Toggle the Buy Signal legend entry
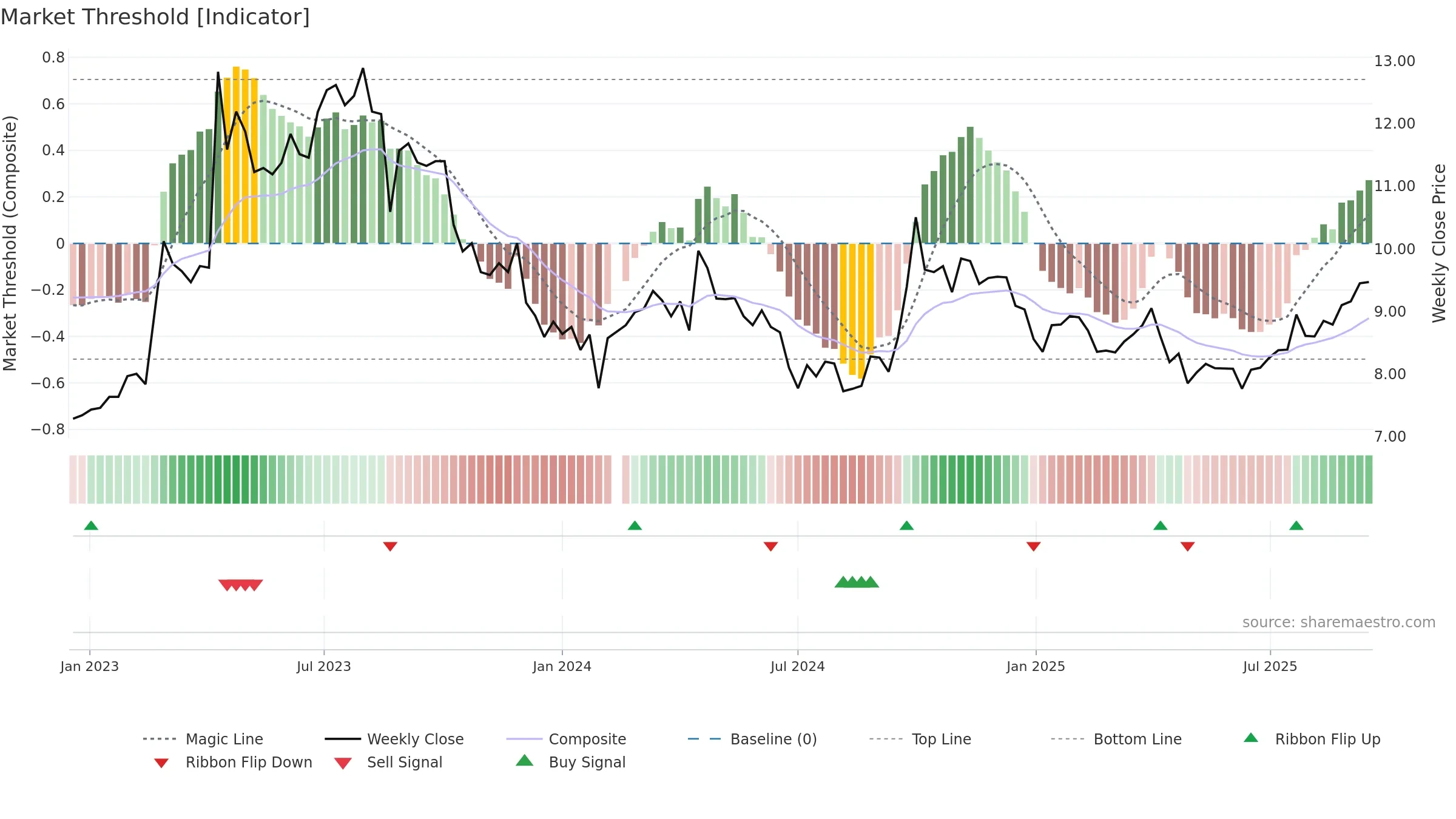Viewport: 1456px width, 819px height. [x=570, y=762]
